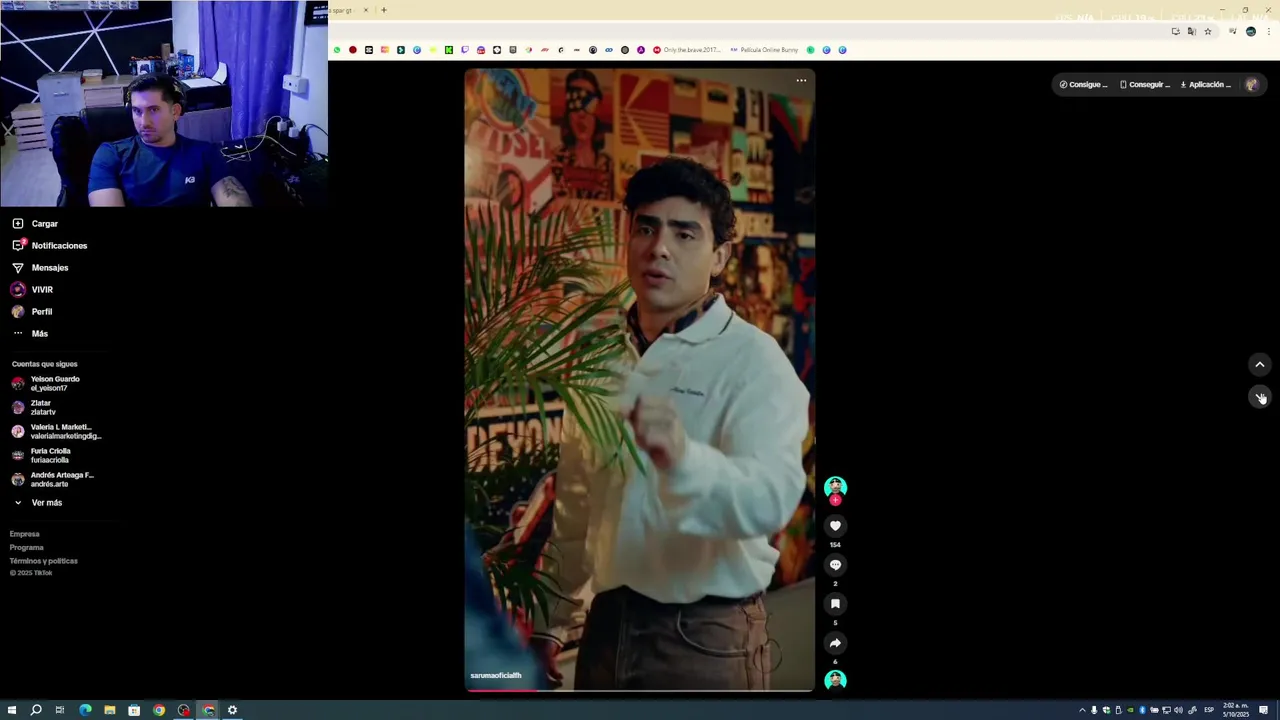Open followed account Zlatar

(x=34, y=408)
